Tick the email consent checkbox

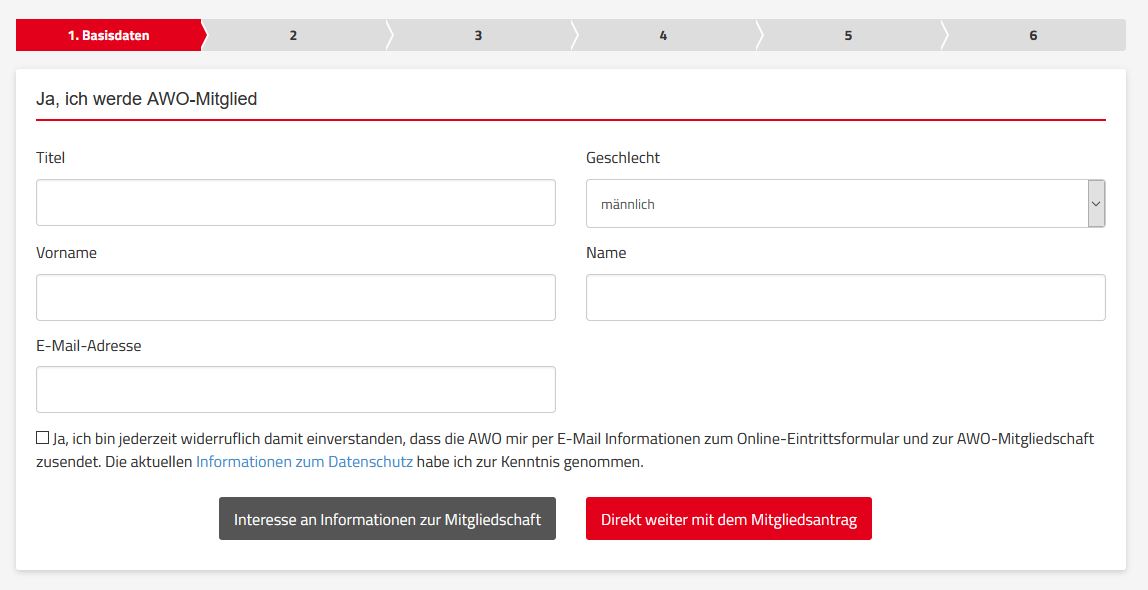(42, 438)
